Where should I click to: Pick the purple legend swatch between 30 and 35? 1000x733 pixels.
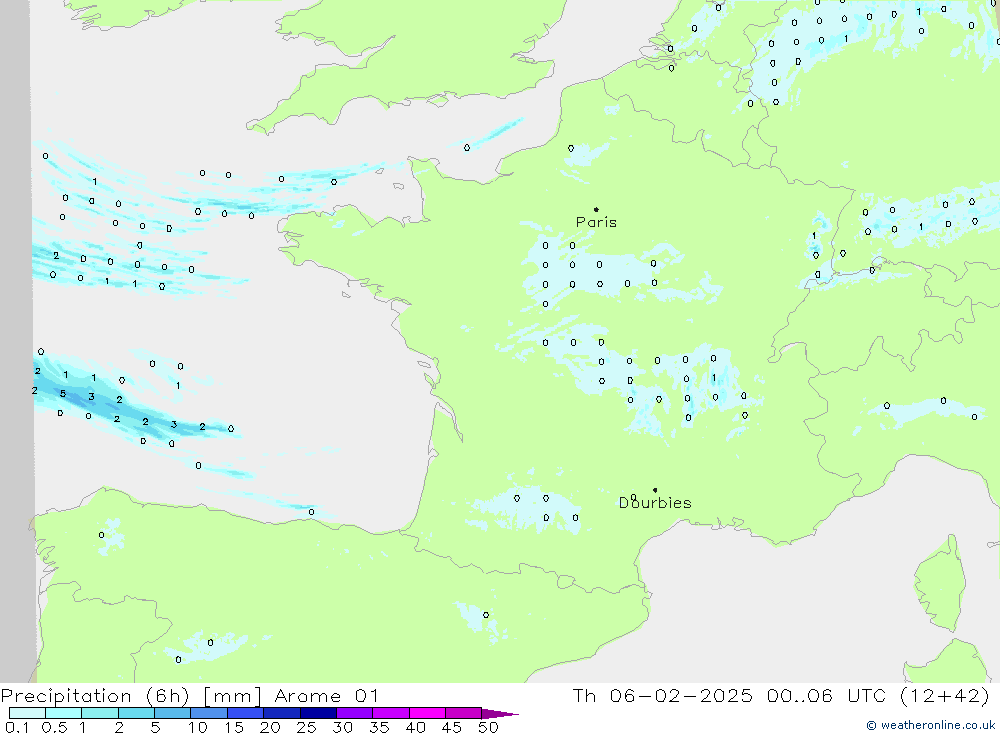354,713
